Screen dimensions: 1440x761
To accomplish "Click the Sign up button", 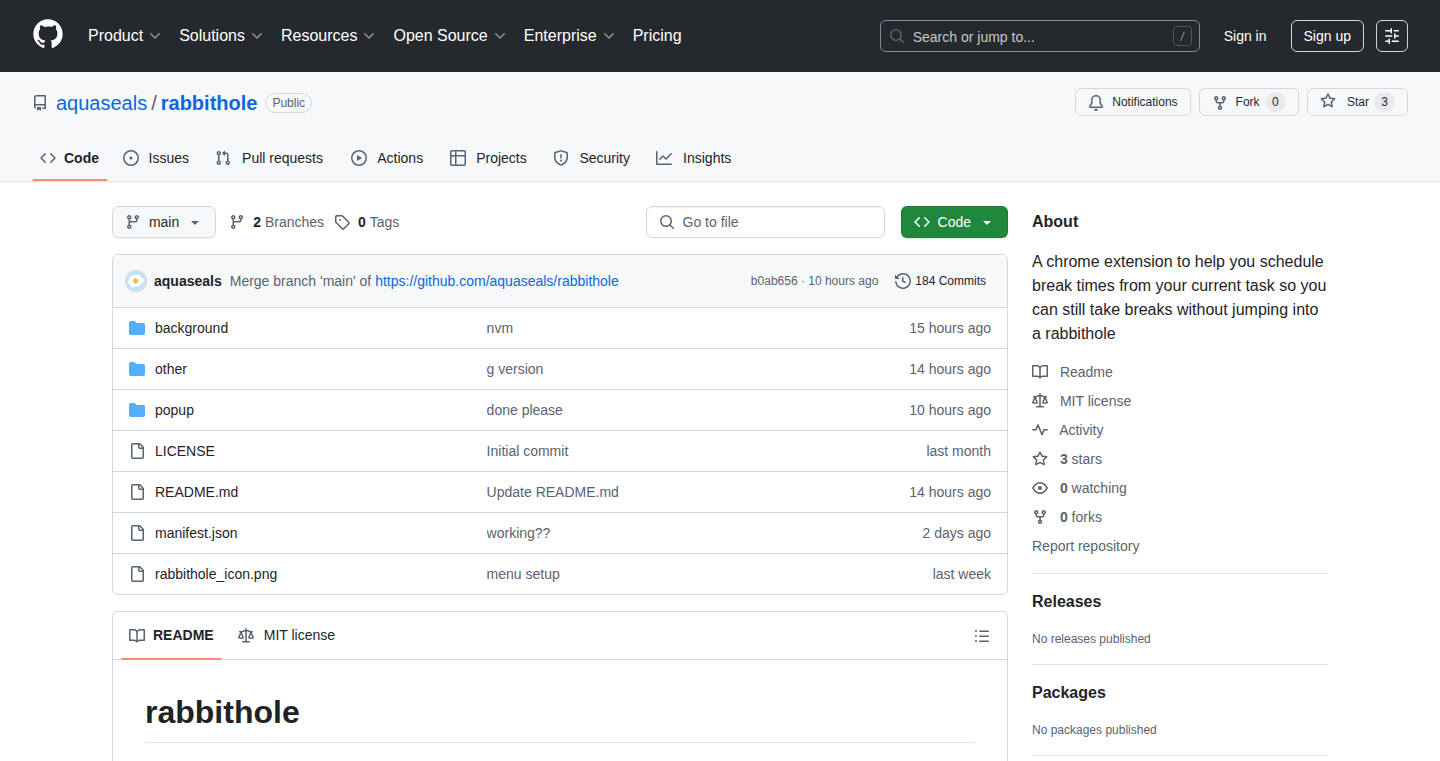I will pos(1327,36).
